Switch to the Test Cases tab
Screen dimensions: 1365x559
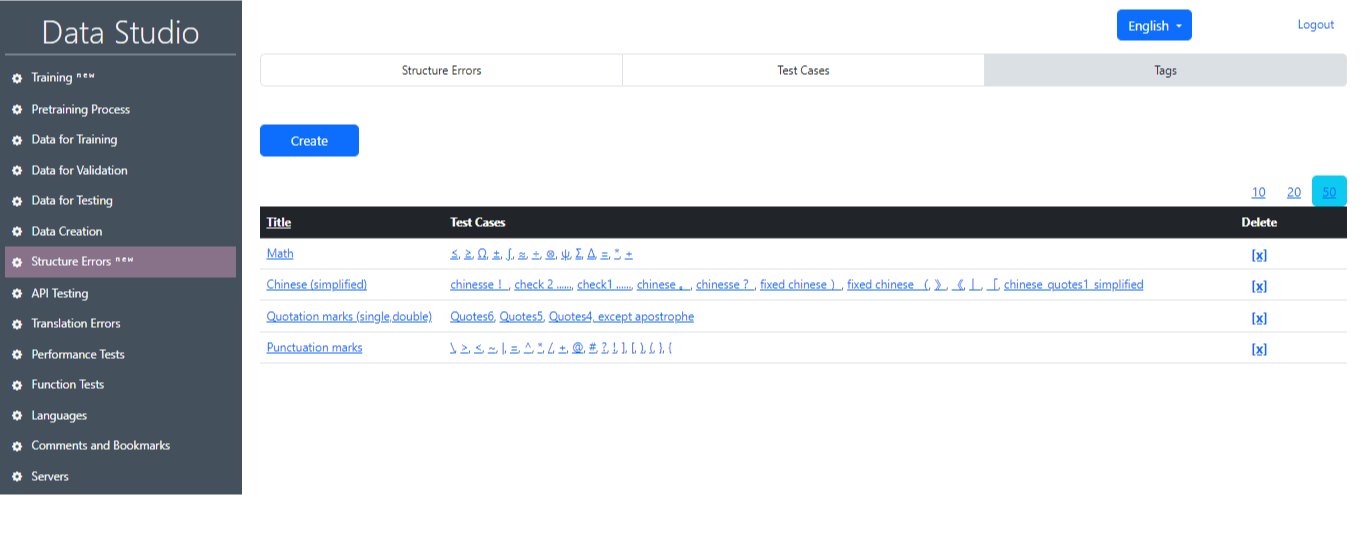tap(803, 70)
